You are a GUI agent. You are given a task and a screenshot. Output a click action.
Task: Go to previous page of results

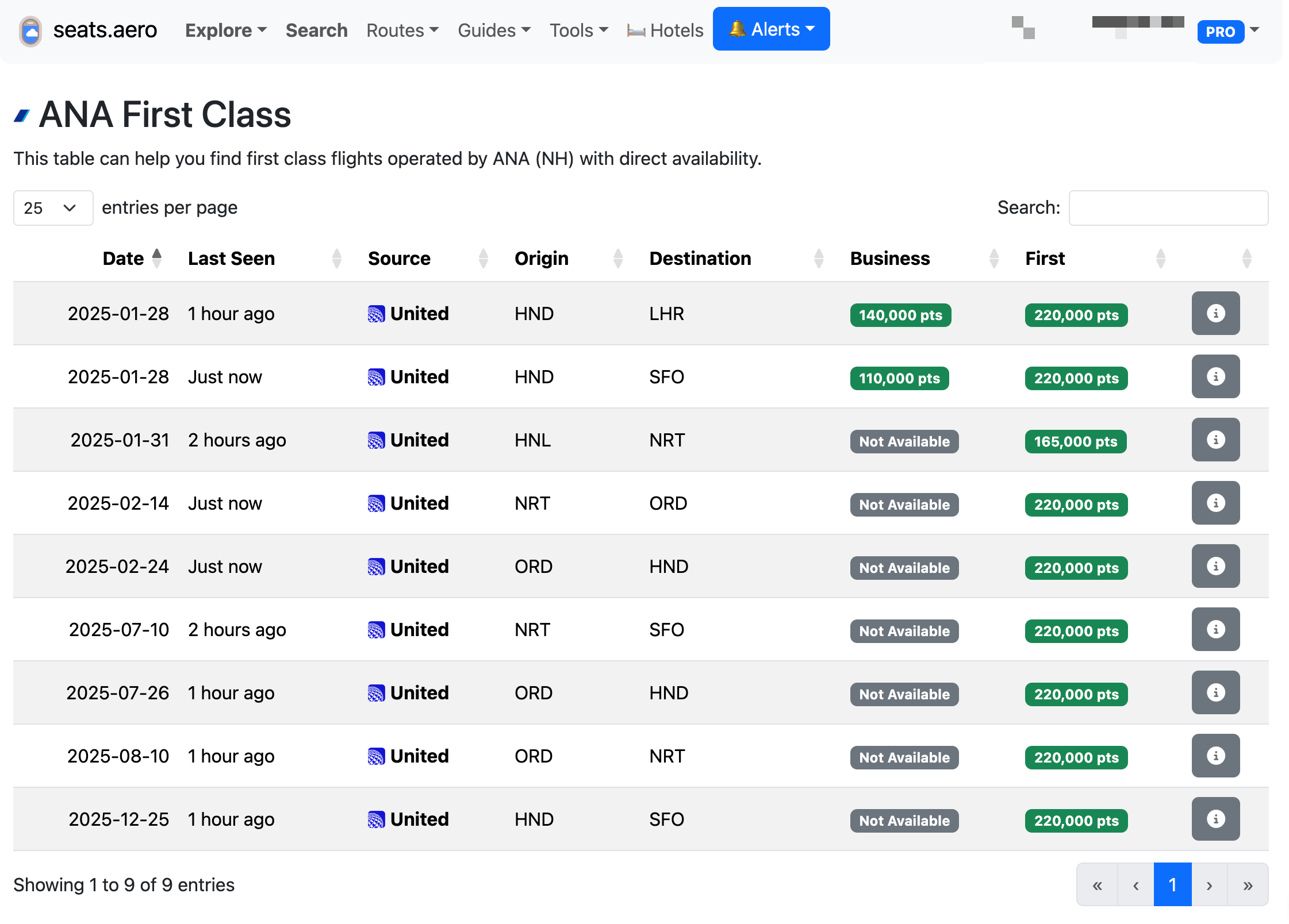click(1135, 885)
